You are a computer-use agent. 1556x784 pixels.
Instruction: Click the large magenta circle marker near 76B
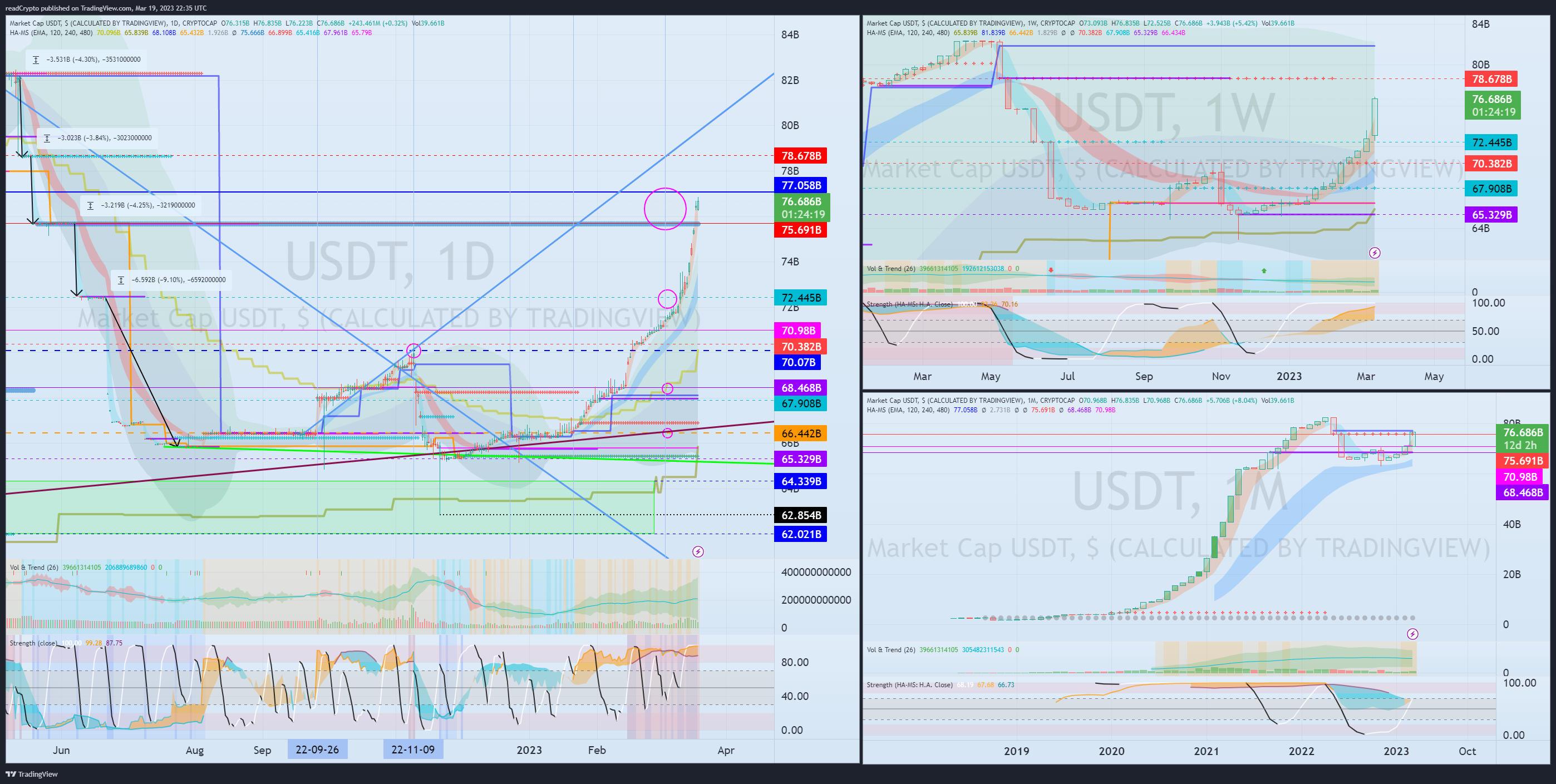pos(665,209)
